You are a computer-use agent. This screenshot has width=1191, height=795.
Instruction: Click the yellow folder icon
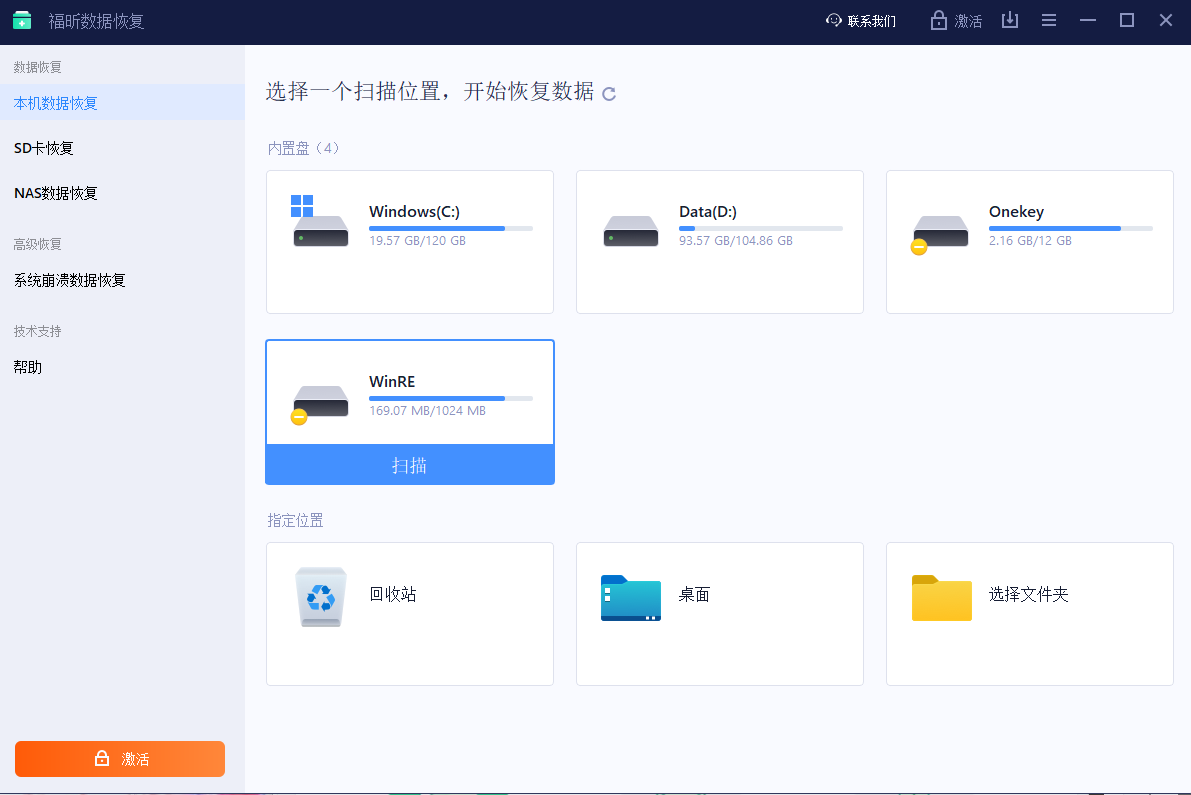942,598
